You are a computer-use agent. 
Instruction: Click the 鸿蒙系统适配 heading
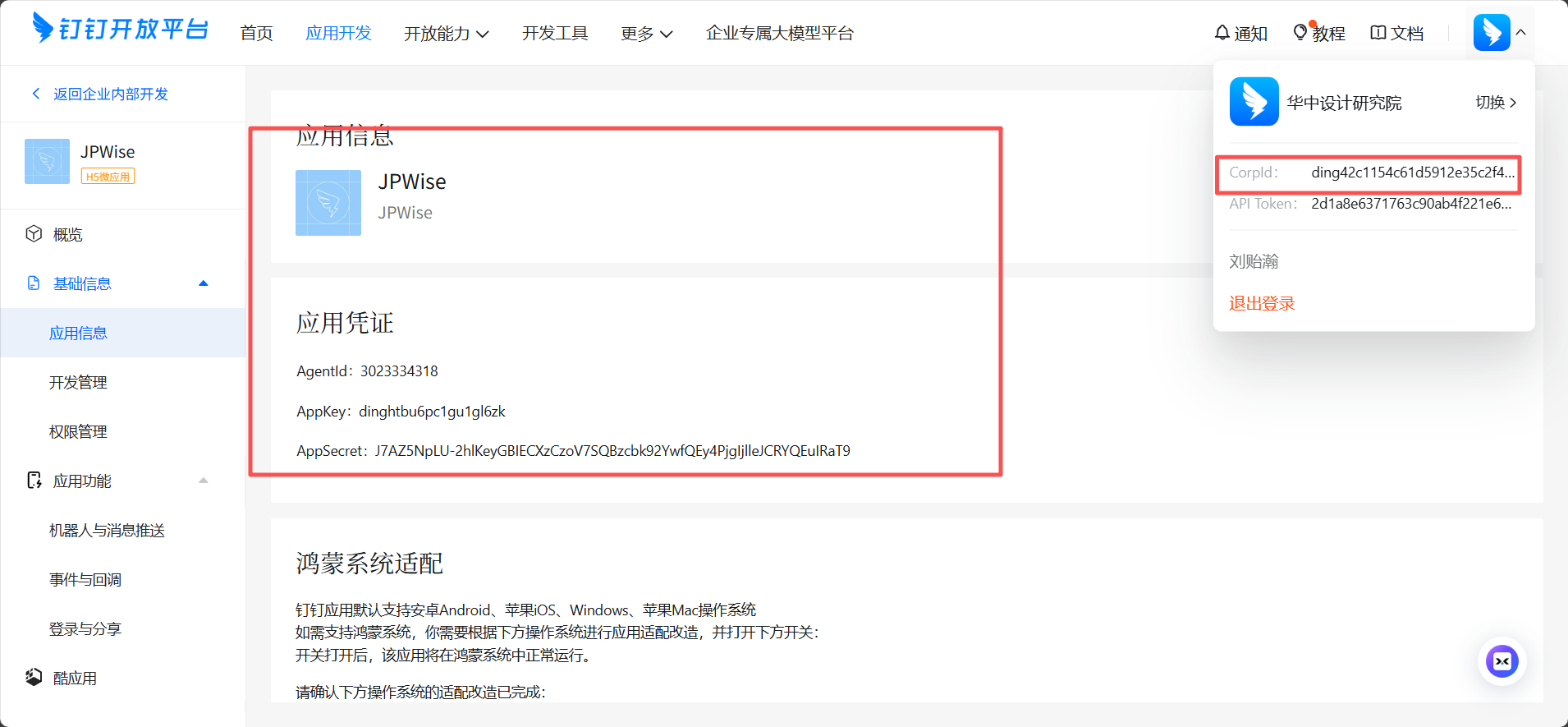(x=369, y=564)
